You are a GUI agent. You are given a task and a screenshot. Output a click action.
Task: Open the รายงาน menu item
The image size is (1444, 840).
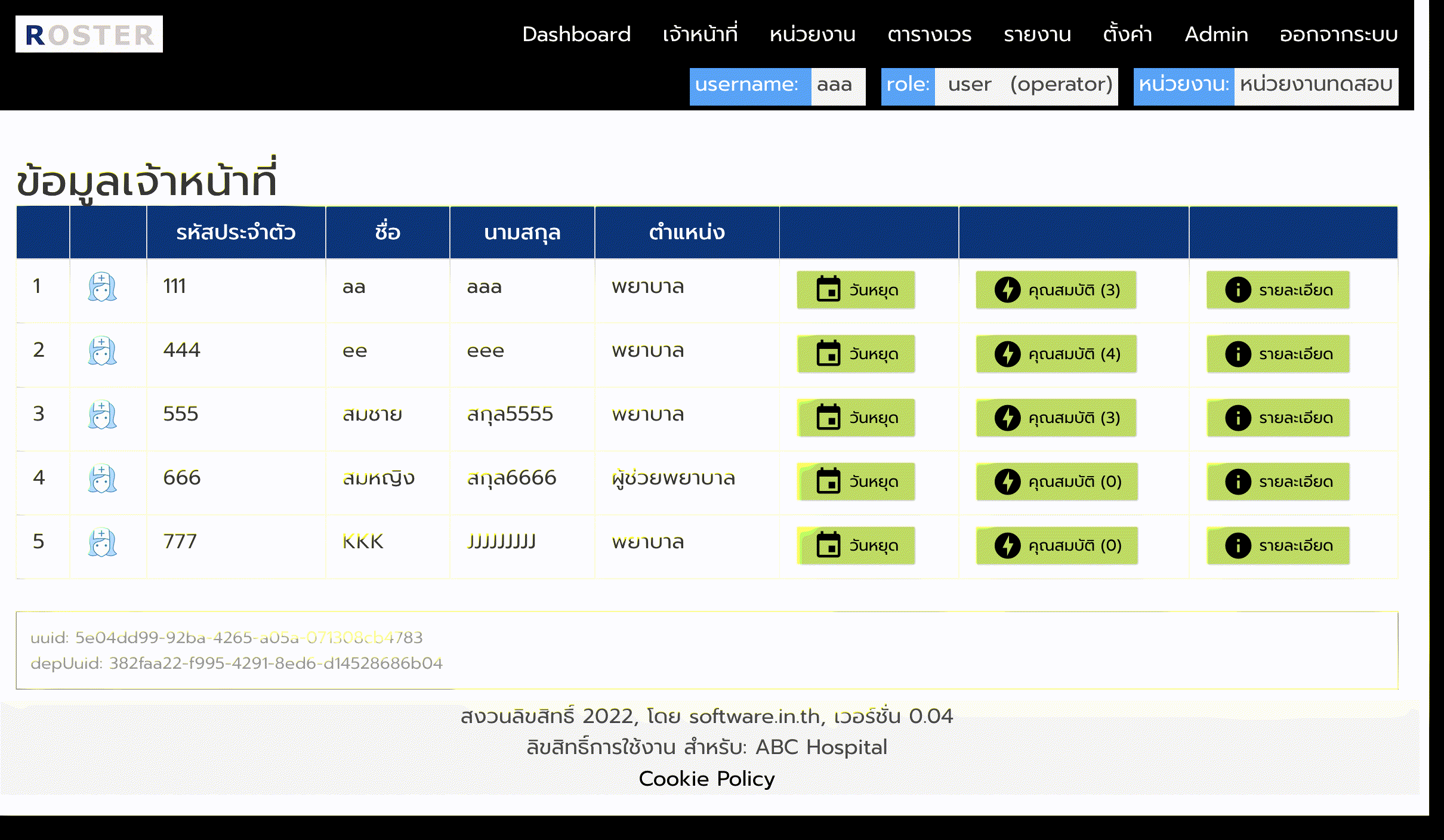1037,35
